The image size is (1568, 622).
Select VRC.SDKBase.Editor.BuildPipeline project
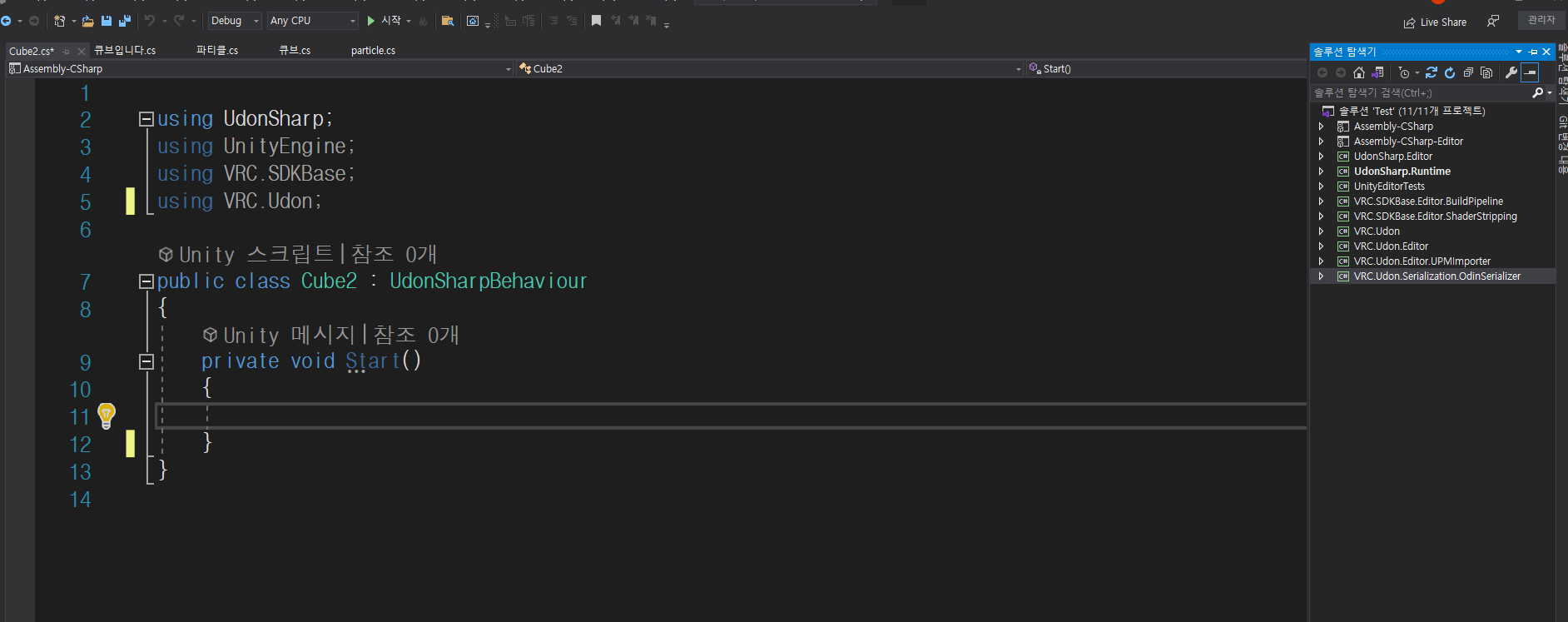tap(1428, 202)
